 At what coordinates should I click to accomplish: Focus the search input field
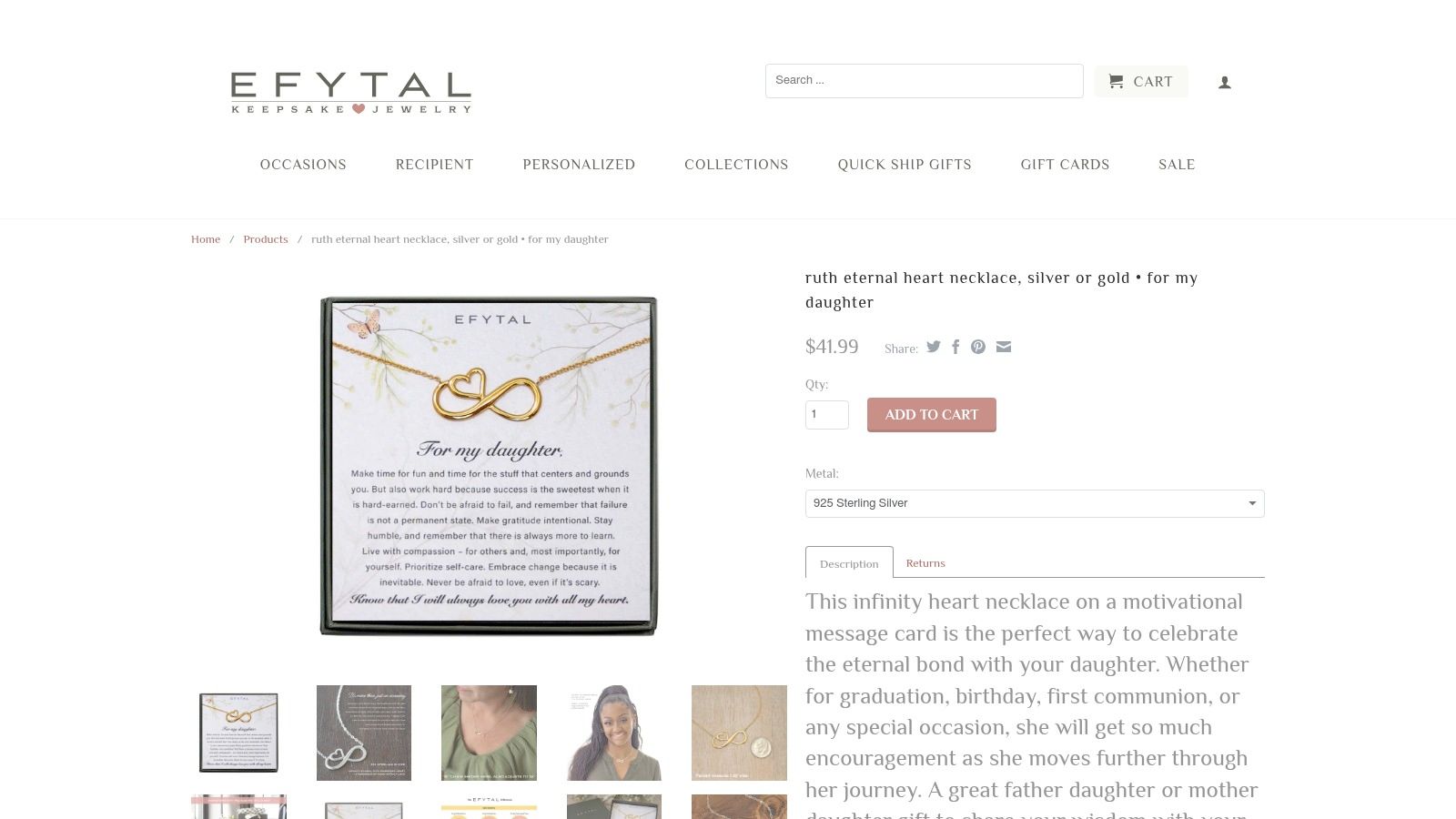coord(924,81)
